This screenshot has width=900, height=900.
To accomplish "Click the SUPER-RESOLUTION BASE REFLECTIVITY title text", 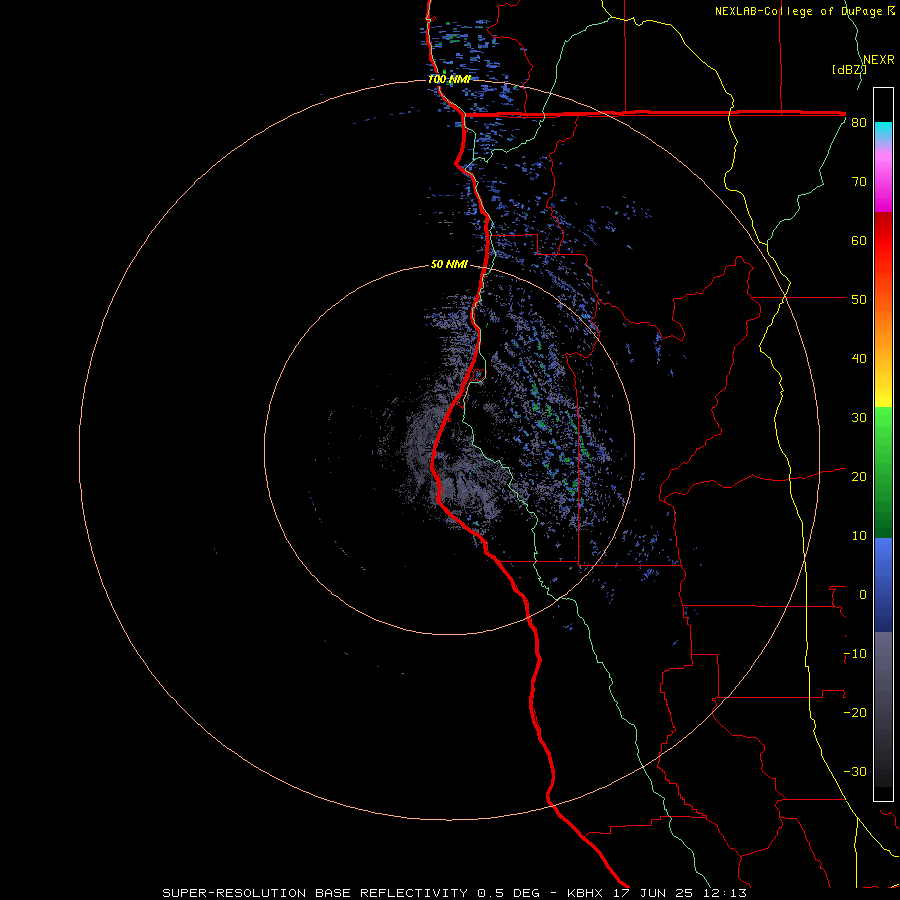I will (x=315, y=893).
